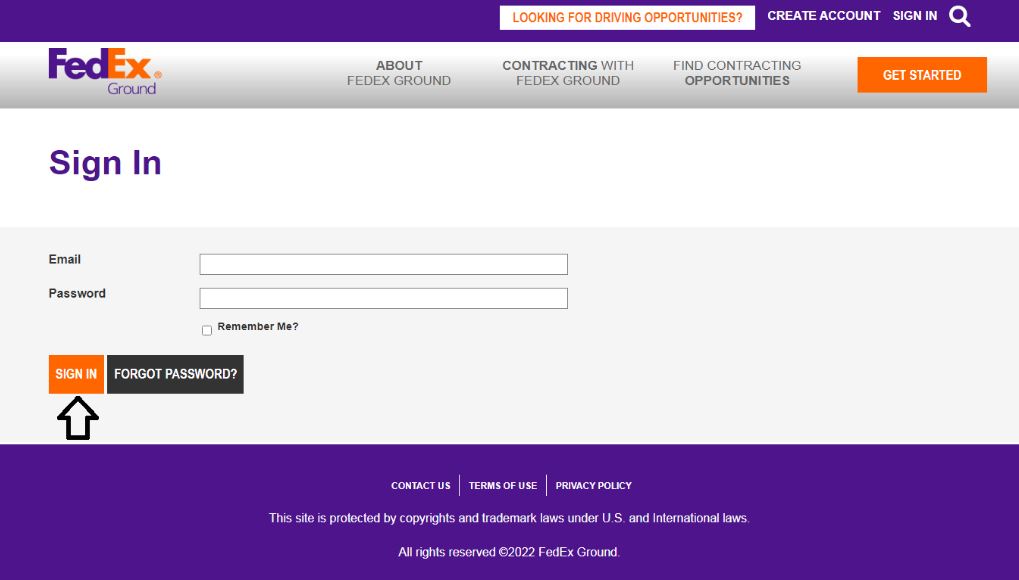Click the Email field label

point(64,259)
